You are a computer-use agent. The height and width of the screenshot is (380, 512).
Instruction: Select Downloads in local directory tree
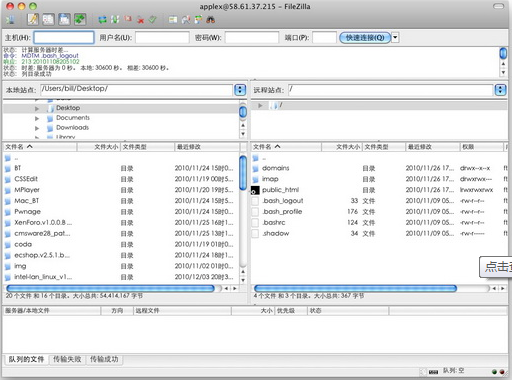tap(72, 127)
